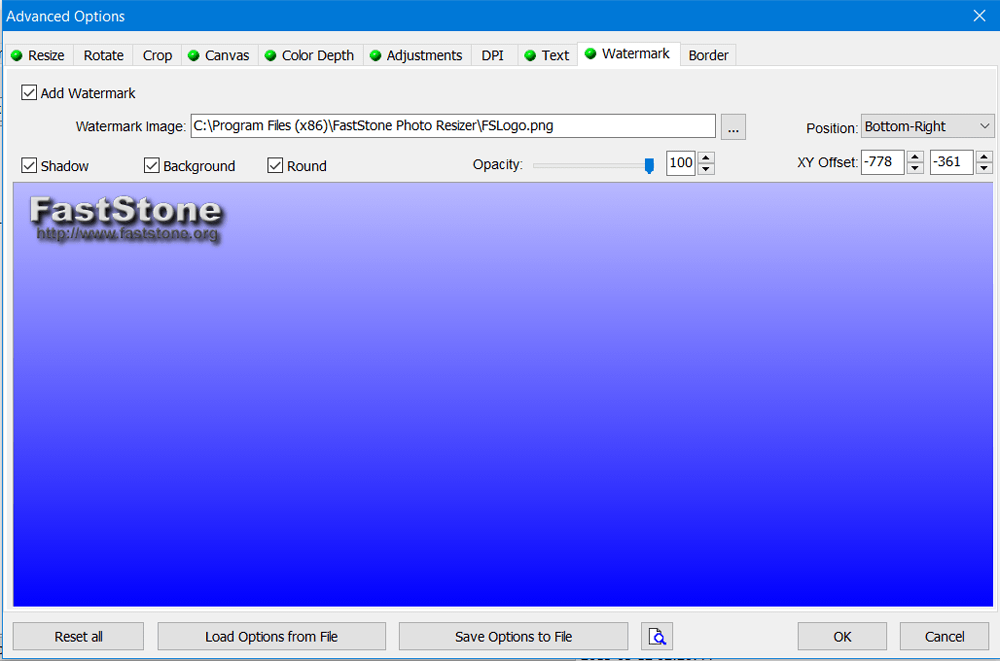
Task: Switch to the Rotate tab
Action: pyautogui.click(x=103, y=56)
